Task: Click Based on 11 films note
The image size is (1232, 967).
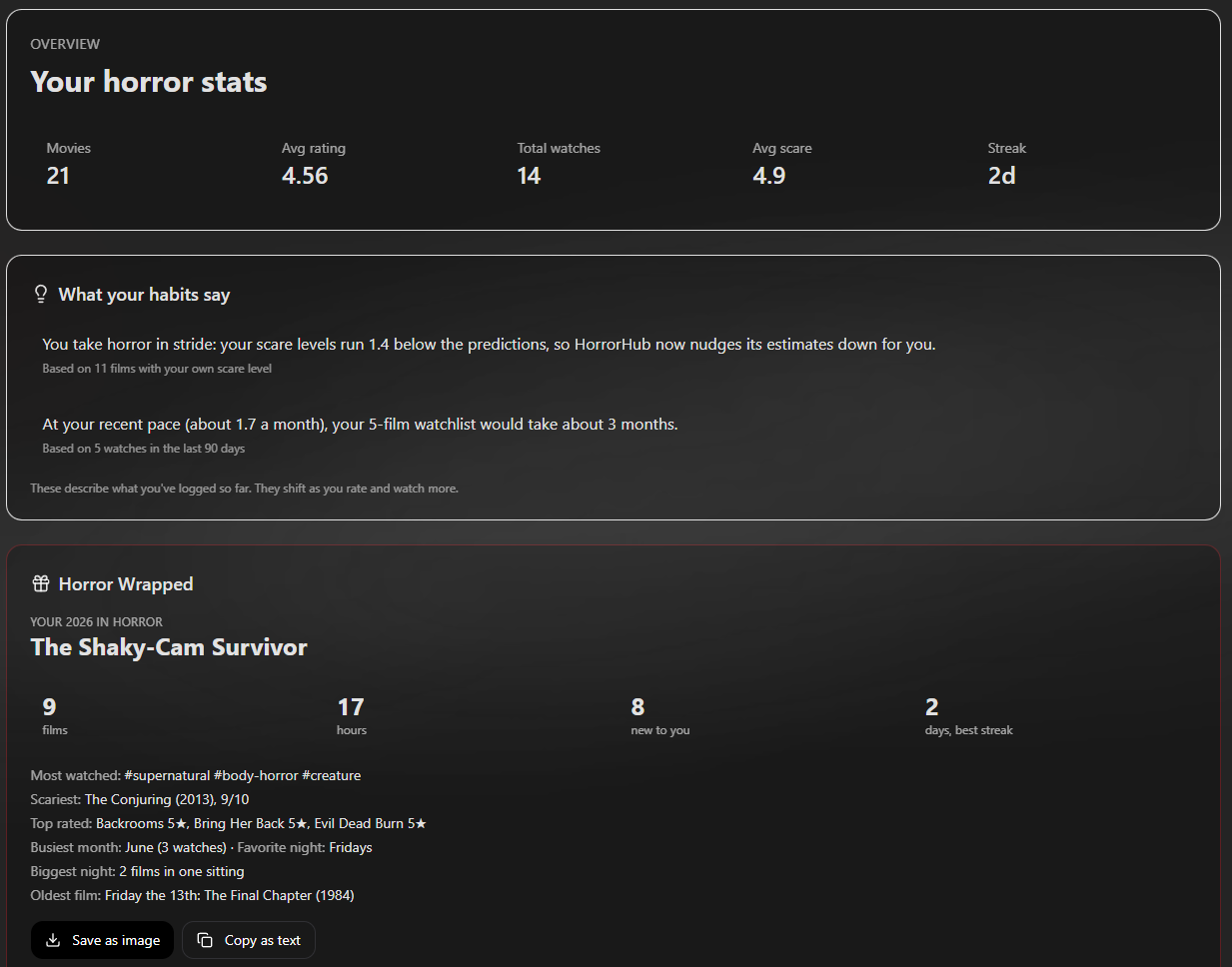Action: tap(157, 369)
